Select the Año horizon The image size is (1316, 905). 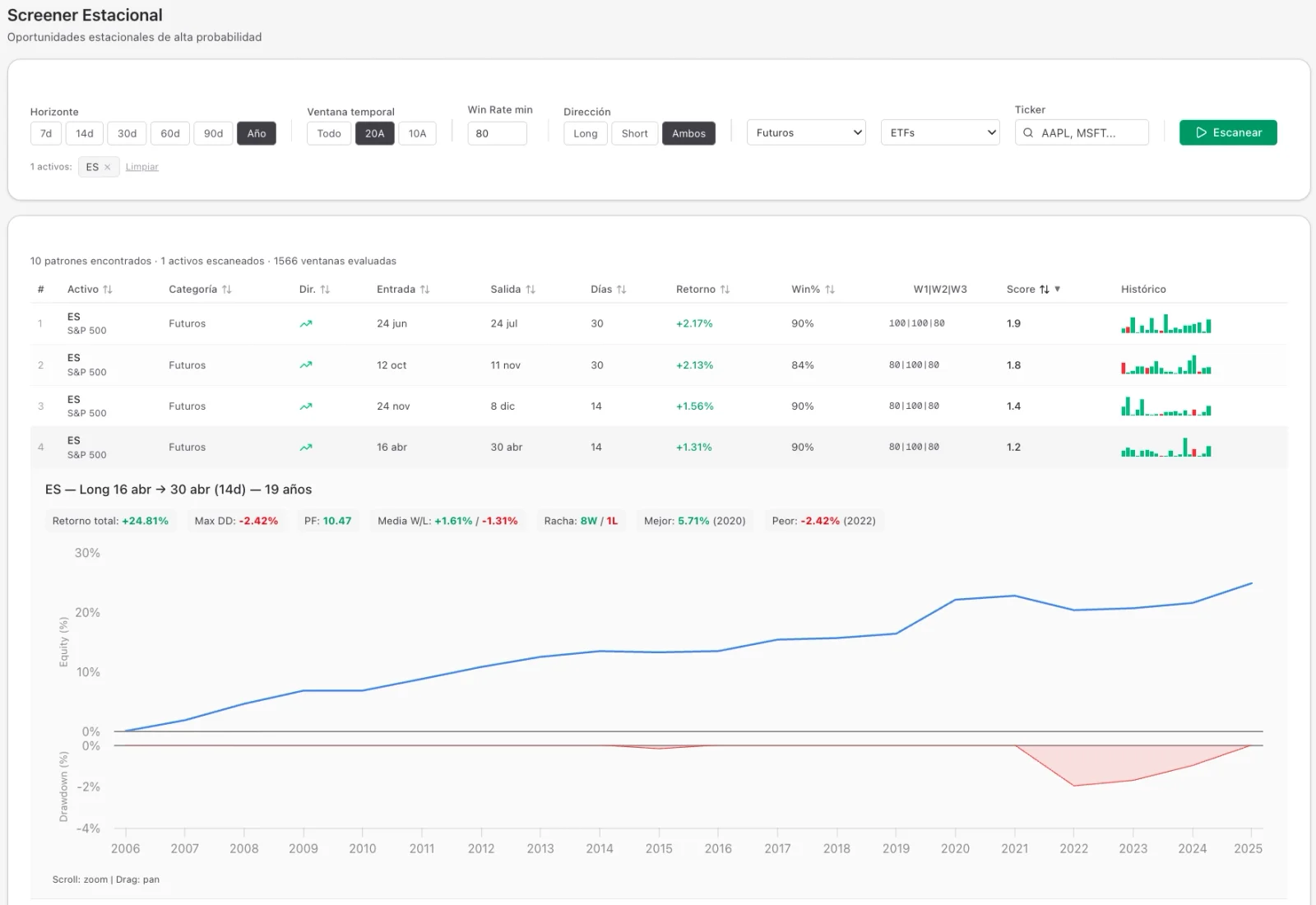tap(257, 133)
